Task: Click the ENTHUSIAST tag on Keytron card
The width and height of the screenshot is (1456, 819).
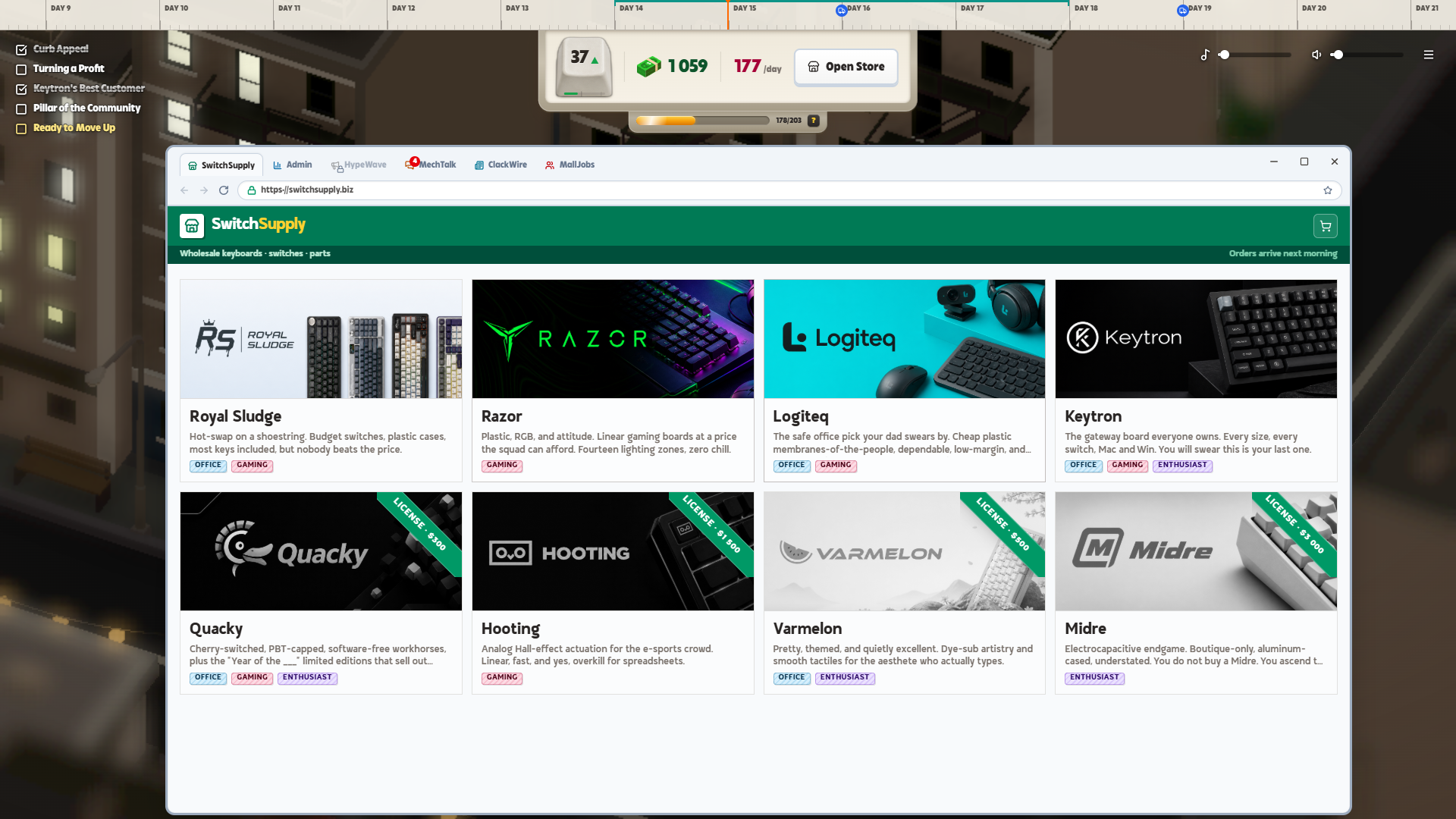Action: pyautogui.click(x=1182, y=466)
